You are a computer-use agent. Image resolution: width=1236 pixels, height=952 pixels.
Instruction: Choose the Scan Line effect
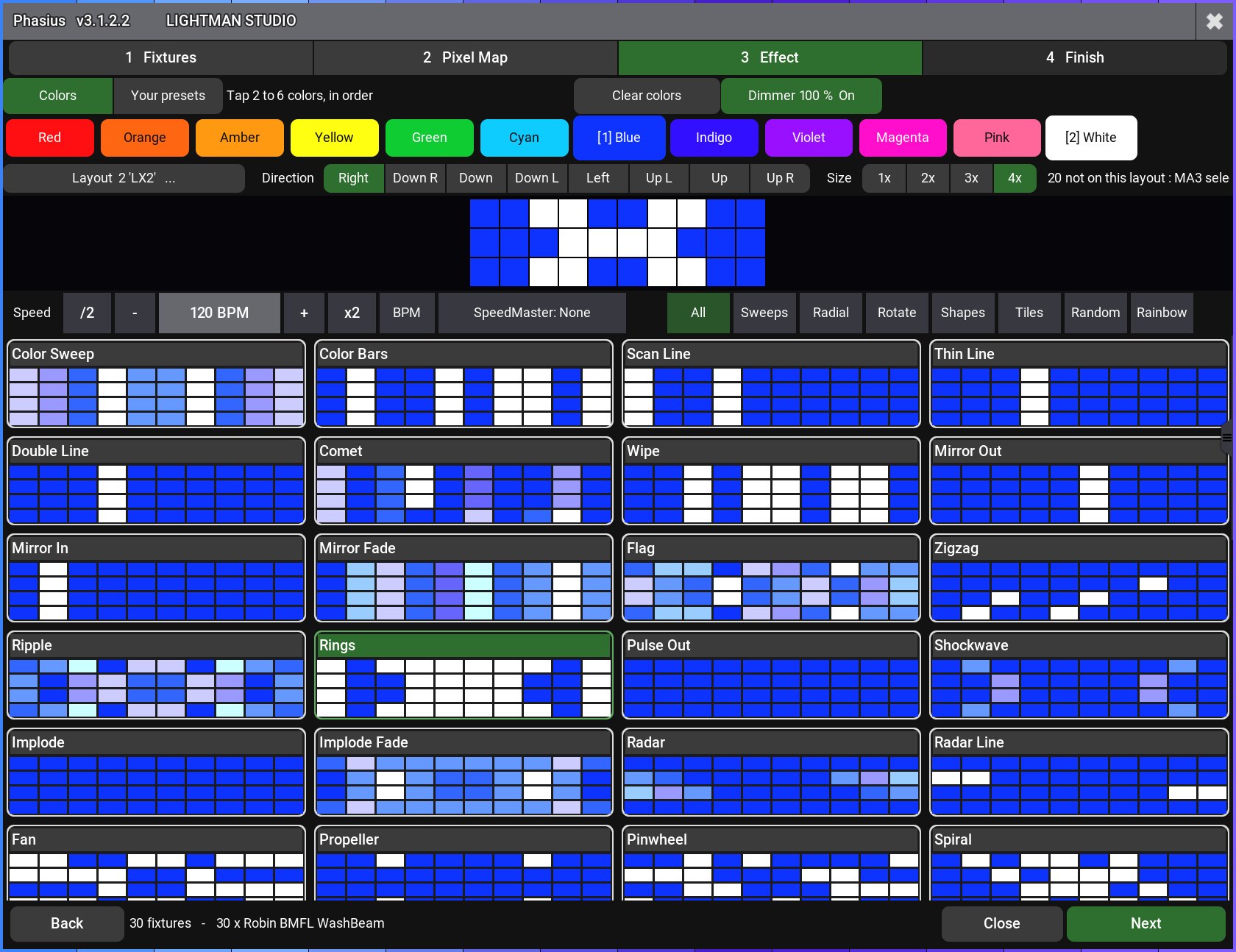point(771,383)
